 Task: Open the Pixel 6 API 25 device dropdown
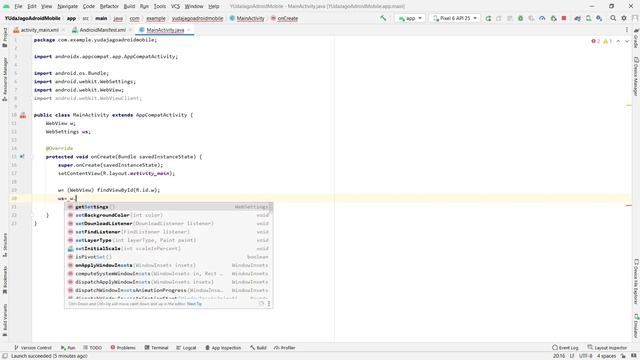(x=455, y=18)
